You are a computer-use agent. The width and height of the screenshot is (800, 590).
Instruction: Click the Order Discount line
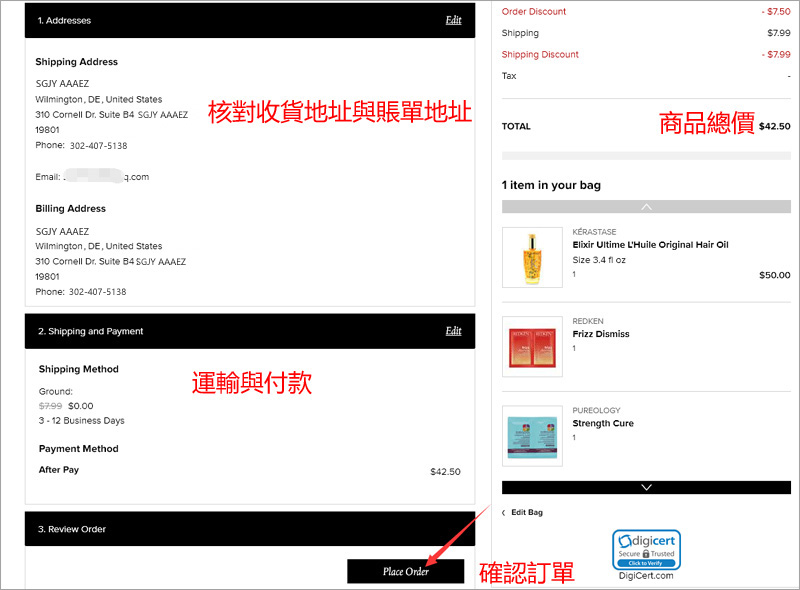(646, 11)
